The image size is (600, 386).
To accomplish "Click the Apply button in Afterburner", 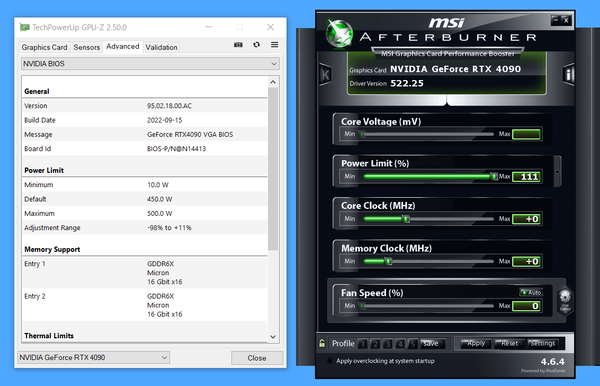I will [476, 344].
